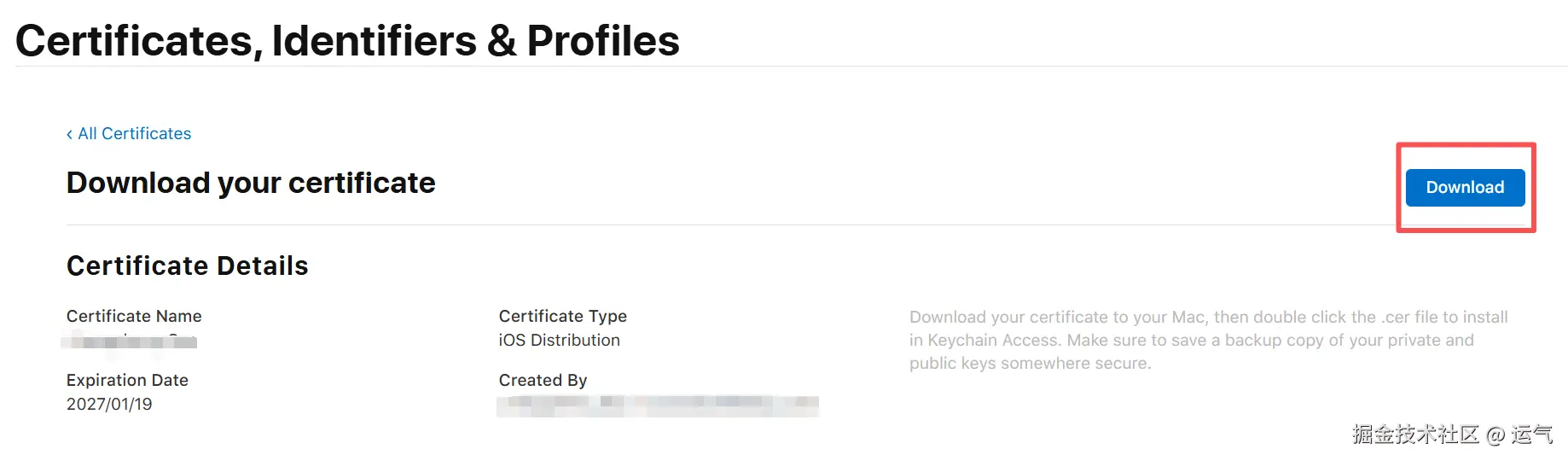Click the word Profiles in page title
Screen dimensions: 1568x461
coord(602,41)
